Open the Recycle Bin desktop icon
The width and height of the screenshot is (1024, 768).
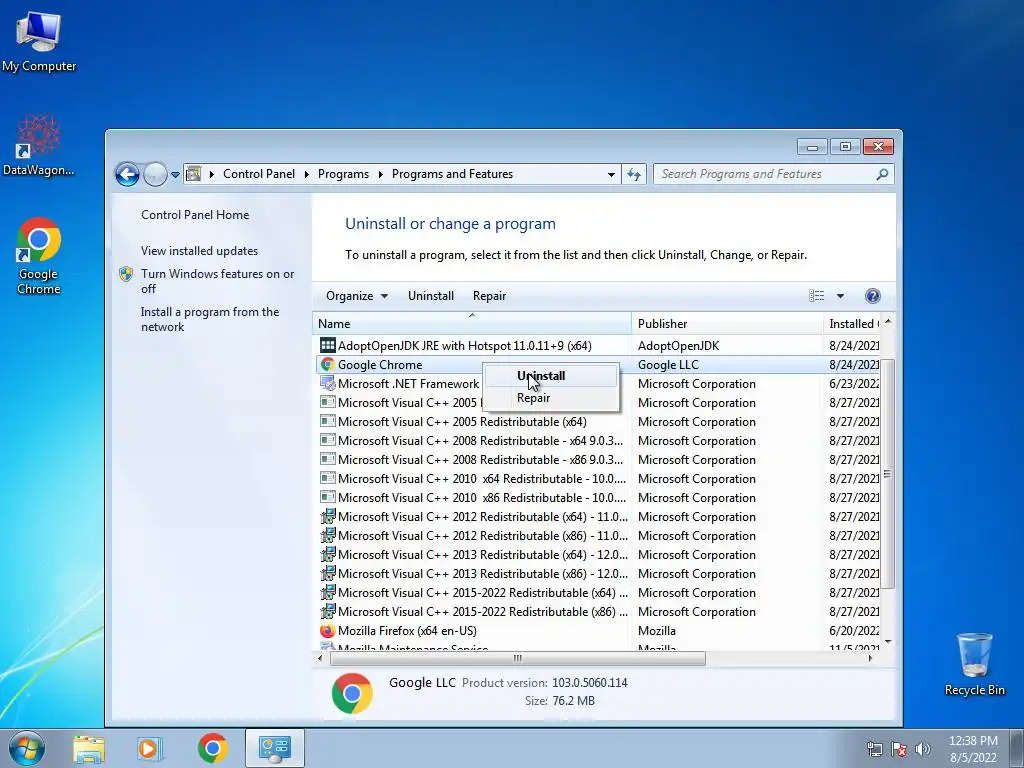974,664
